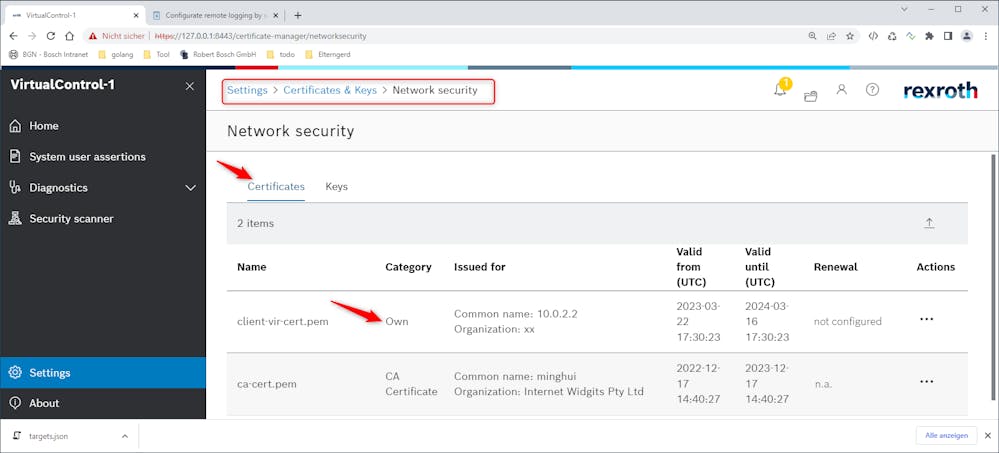
Task: Click the rexroth logo
Action: click(940, 90)
